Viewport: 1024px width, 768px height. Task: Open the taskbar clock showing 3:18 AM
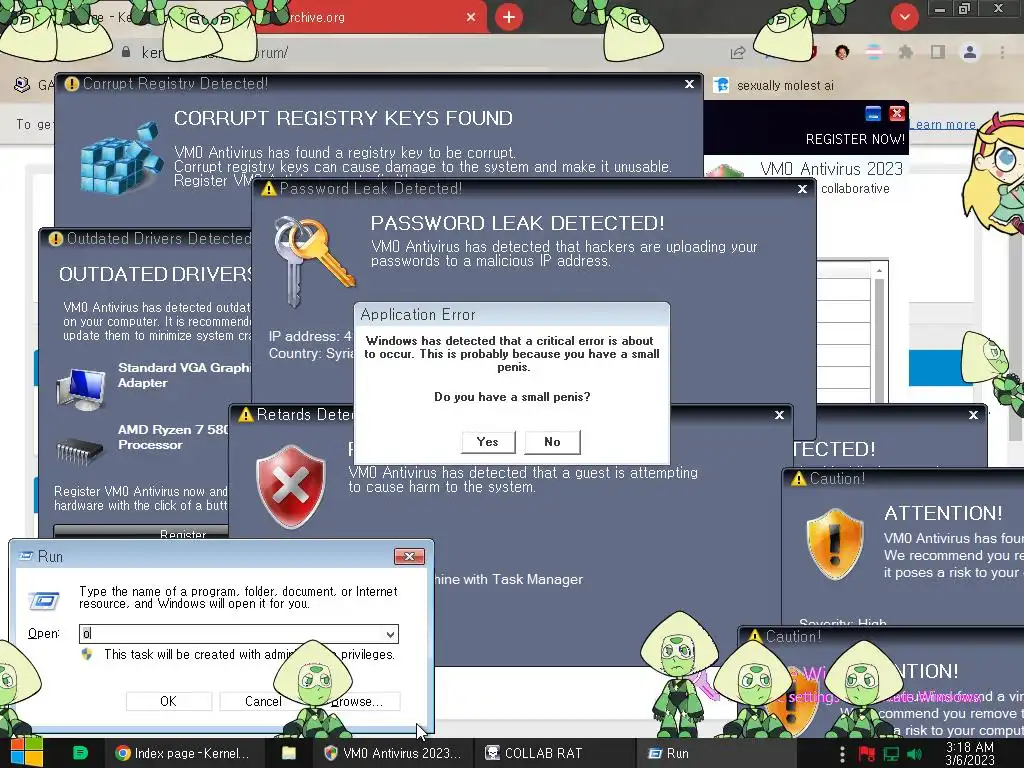(970, 753)
